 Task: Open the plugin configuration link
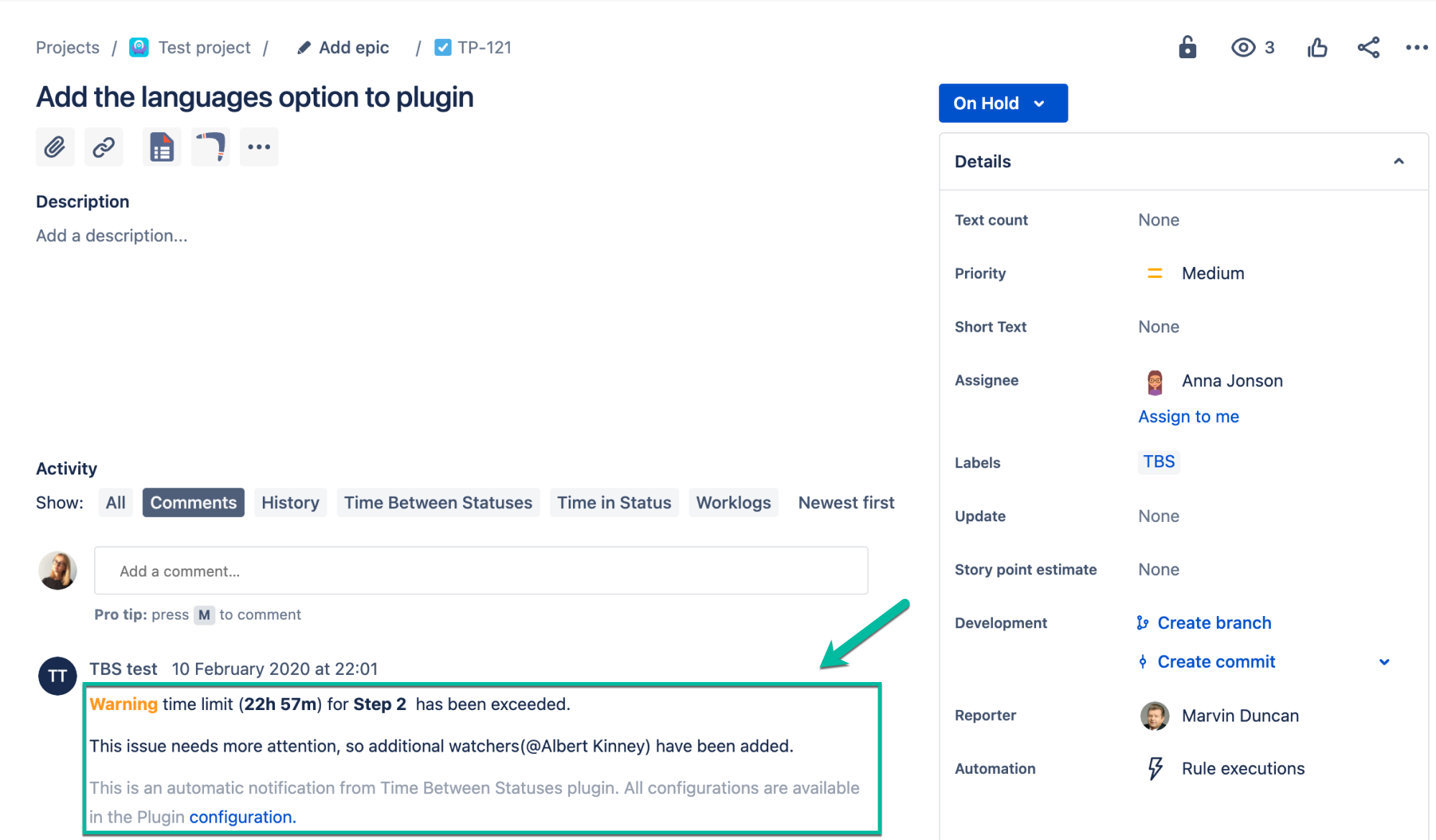[x=241, y=816]
